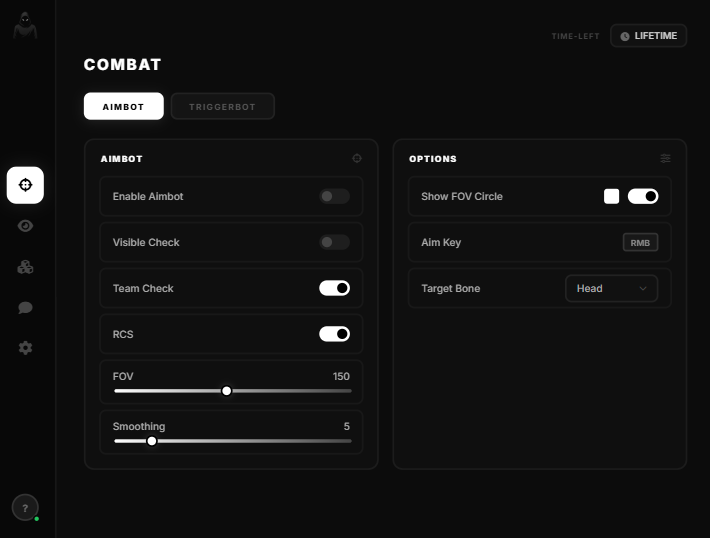This screenshot has height=538, width=710.
Task: Open the white FOV circle color swatch
Action: 611,196
